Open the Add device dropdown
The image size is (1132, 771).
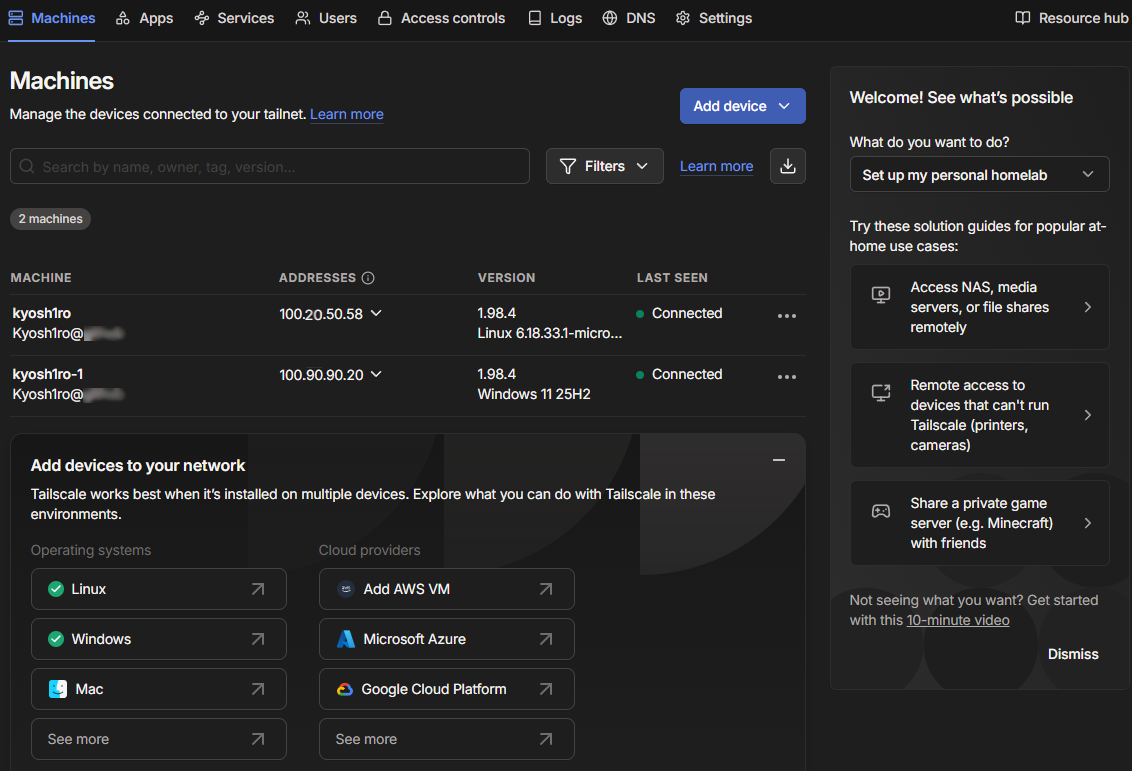click(742, 106)
